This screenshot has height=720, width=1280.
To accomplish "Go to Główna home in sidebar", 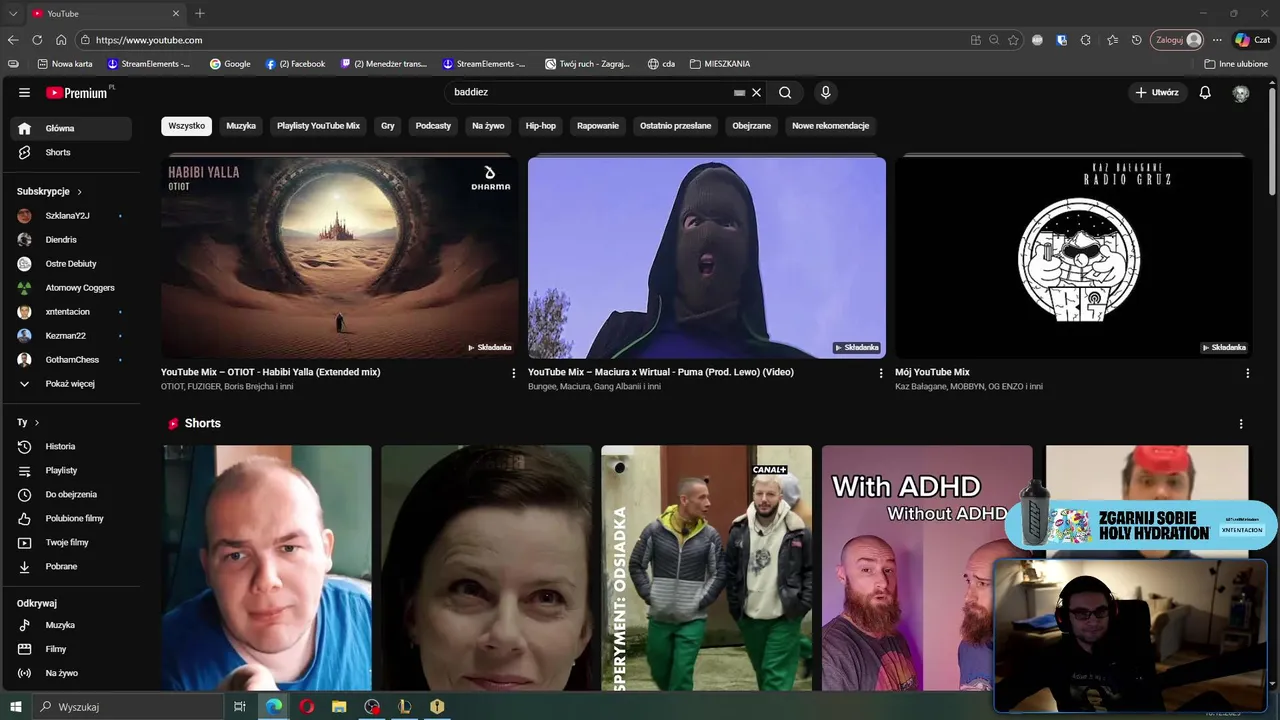I will (70, 128).
